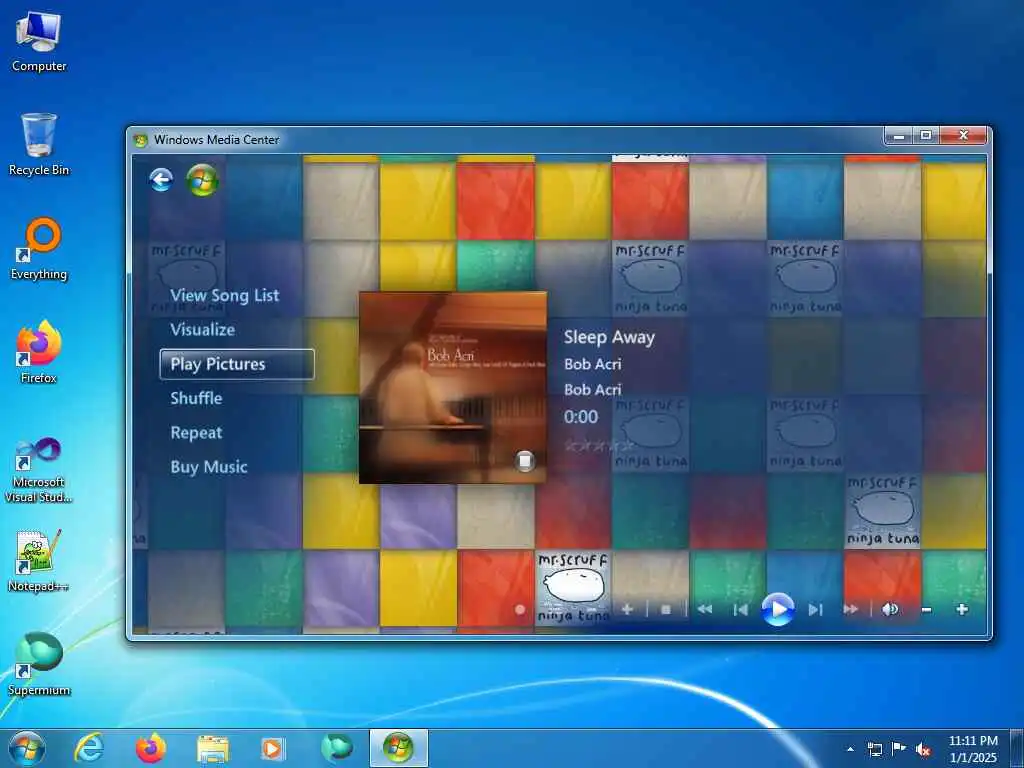Viewport: 1024px width, 768px height.
Task: Open the network tray icon
Action: pyautogui.click(x=874, y=749)
